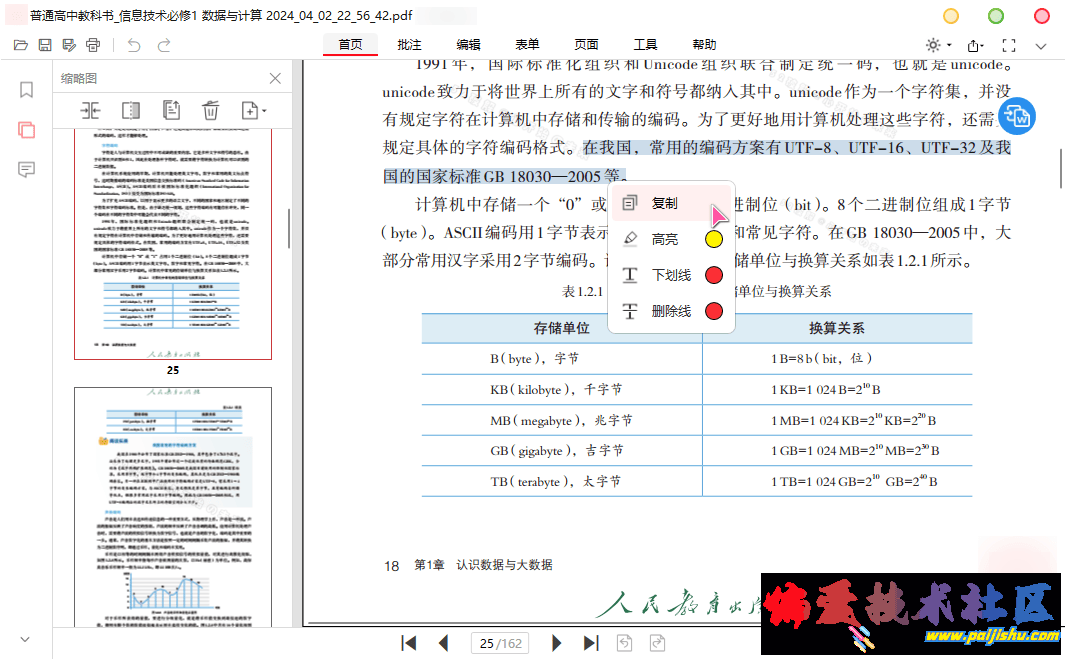Screen dimensions: 1066x660
Task: Open the bookmarks panel from the sidebar
Action: pos(26,90)
